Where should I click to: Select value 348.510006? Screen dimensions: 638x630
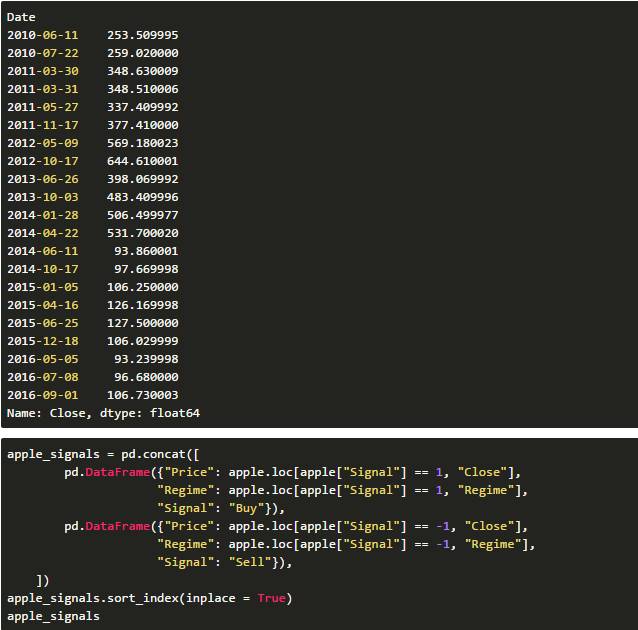[142, 89]
